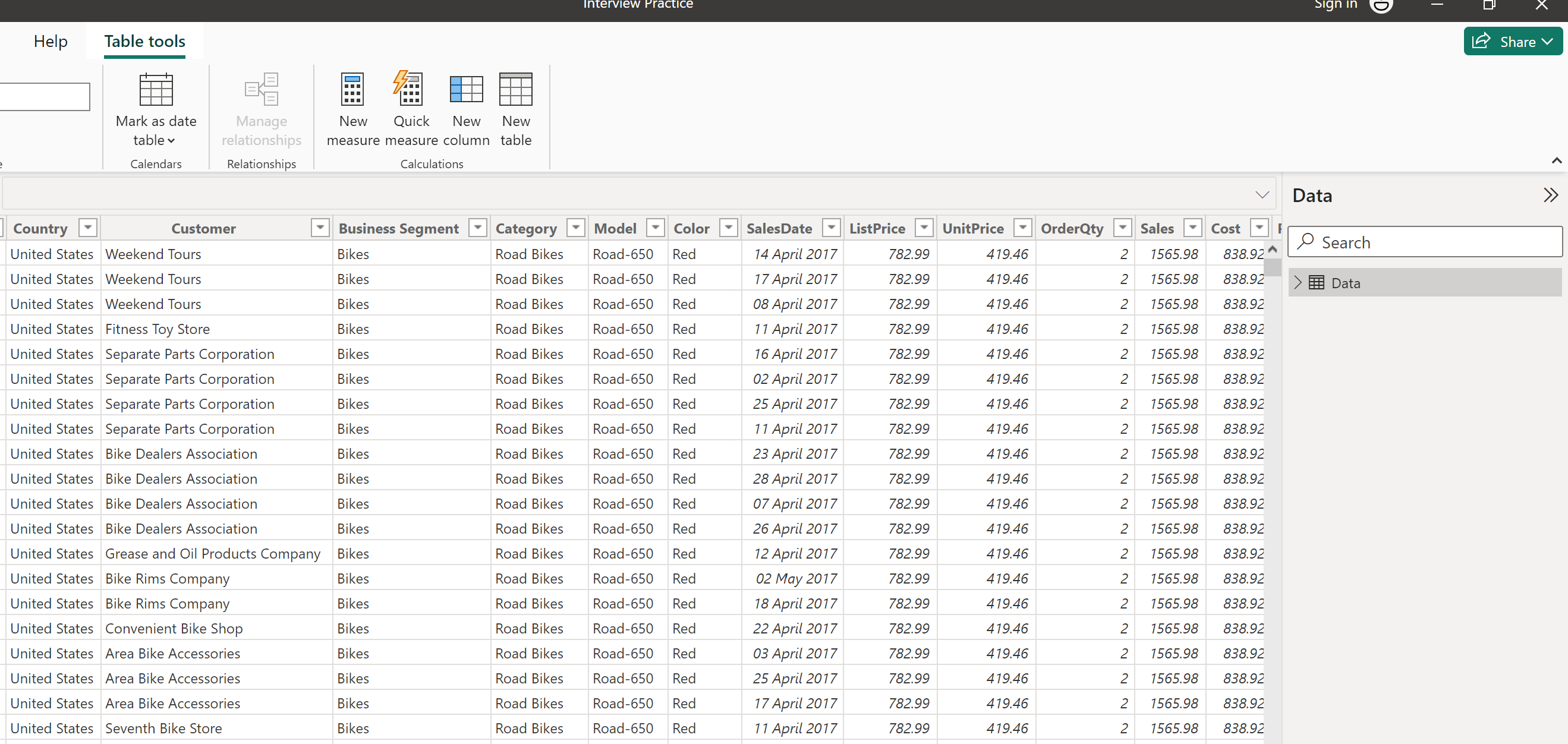Expand the formula bar chevron
This screenshot has height=744, width=1568.
click(1262, 195)
